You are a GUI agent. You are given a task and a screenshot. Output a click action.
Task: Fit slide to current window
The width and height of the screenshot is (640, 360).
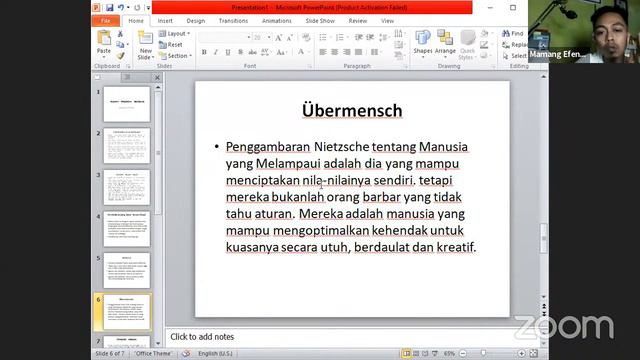[533, 353]
